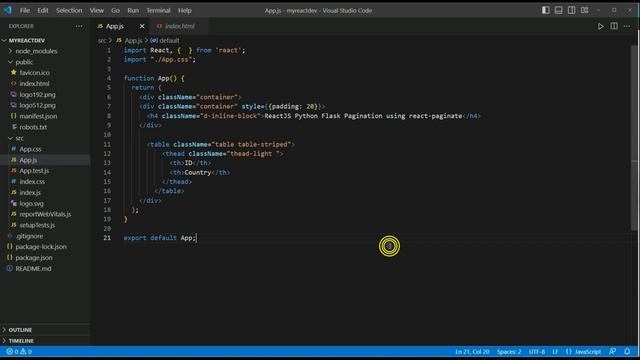Change end of line sequence LF

555,351
